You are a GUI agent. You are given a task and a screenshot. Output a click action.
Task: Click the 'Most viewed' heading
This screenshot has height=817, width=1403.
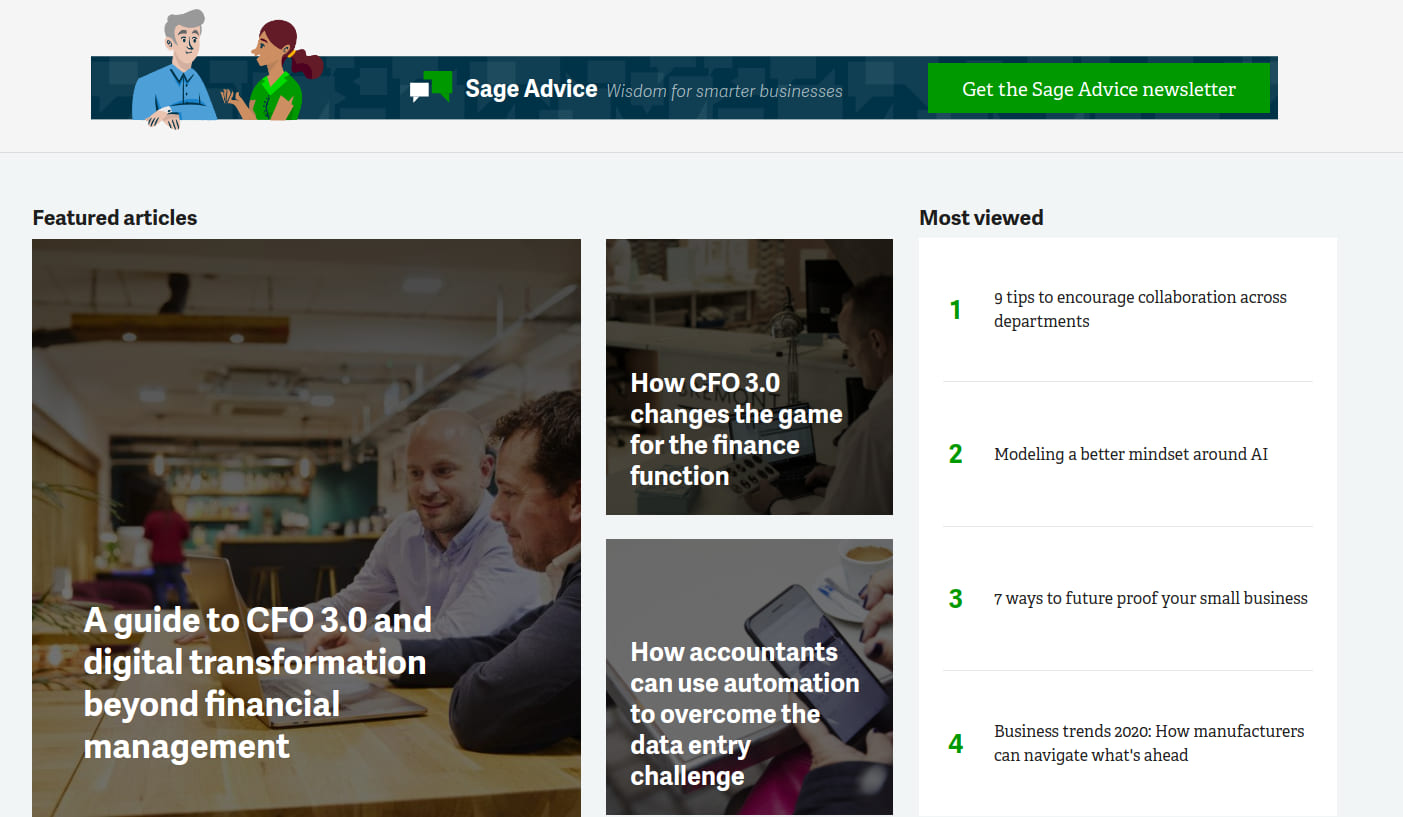(981, 218)
